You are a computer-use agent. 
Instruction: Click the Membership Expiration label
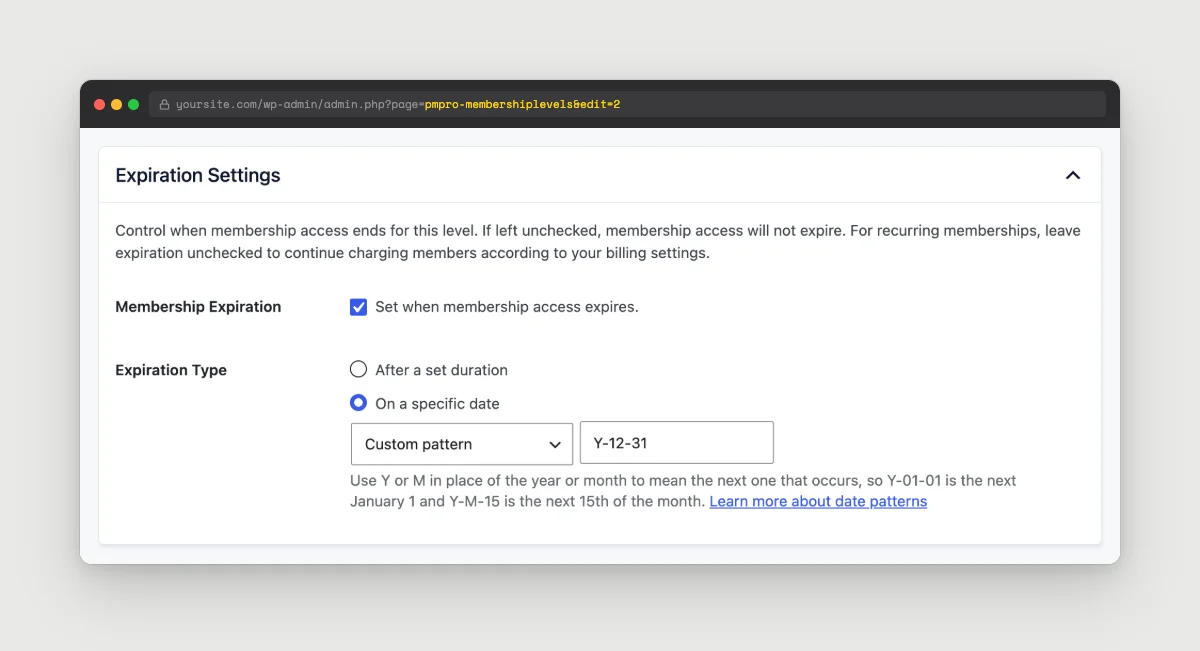pyautogui.click(x=198, y=307)
